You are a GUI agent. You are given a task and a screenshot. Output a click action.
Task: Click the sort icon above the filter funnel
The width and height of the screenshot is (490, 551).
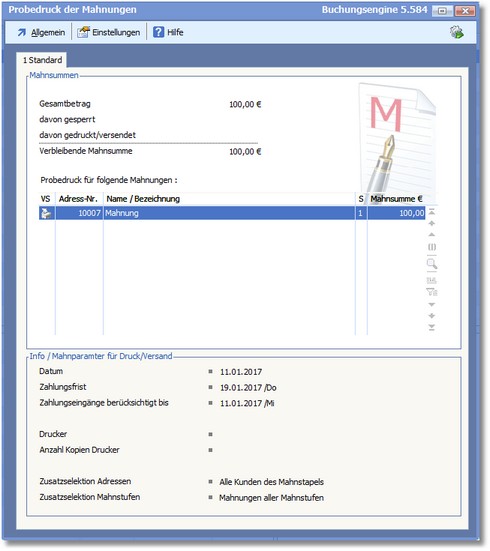click(432, 280)
